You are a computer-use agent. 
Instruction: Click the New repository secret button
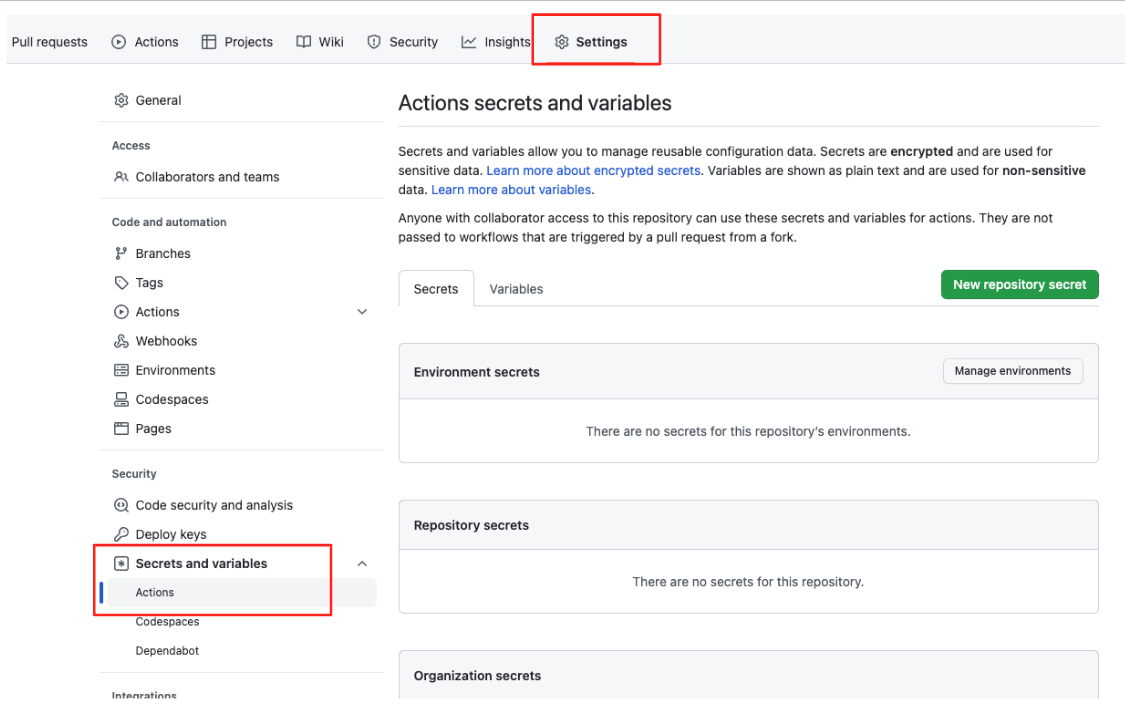pyautogui.click(x=1019, y=284)
